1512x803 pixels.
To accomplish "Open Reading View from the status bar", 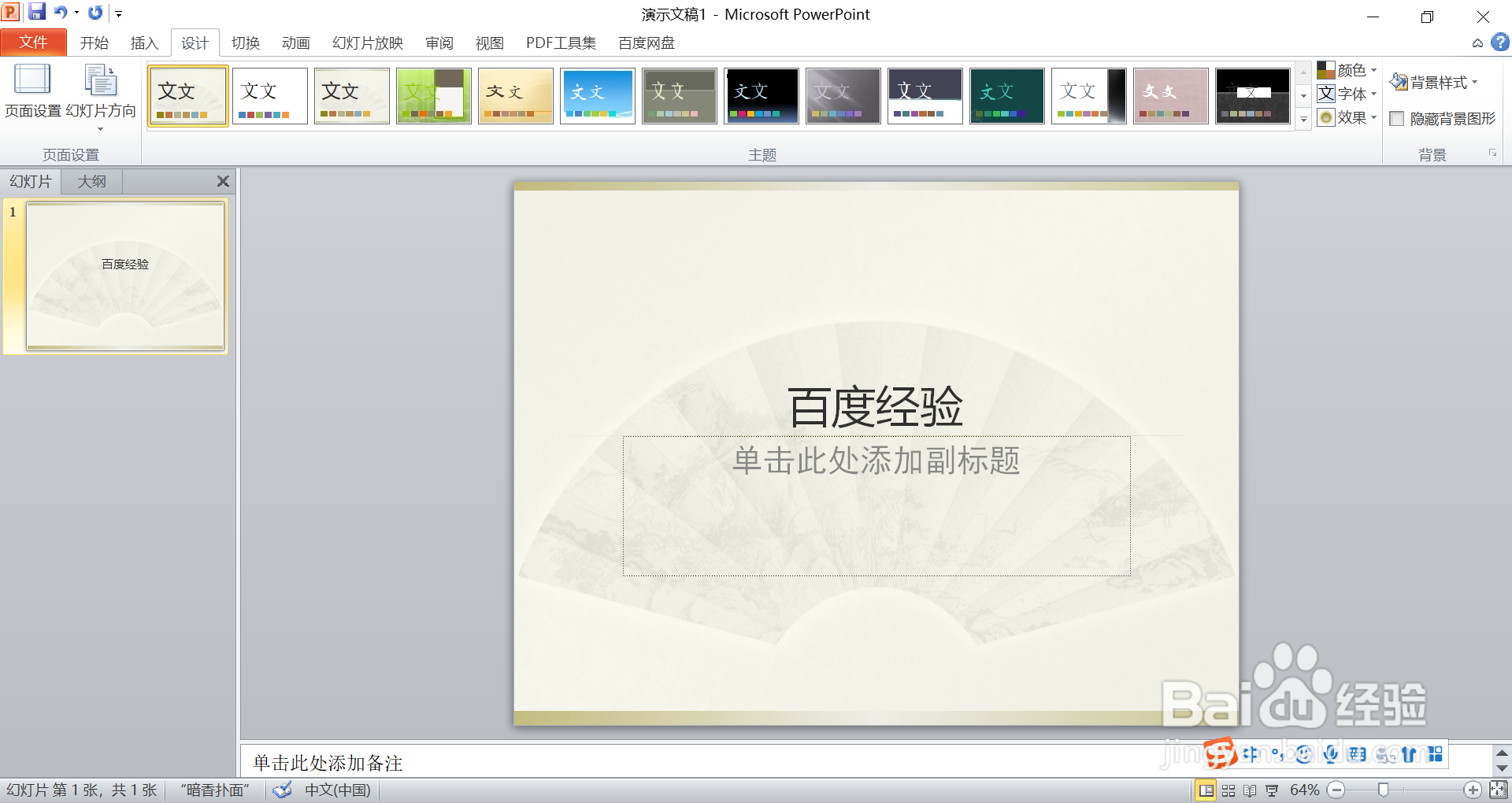I will (x=1251, y=790).
